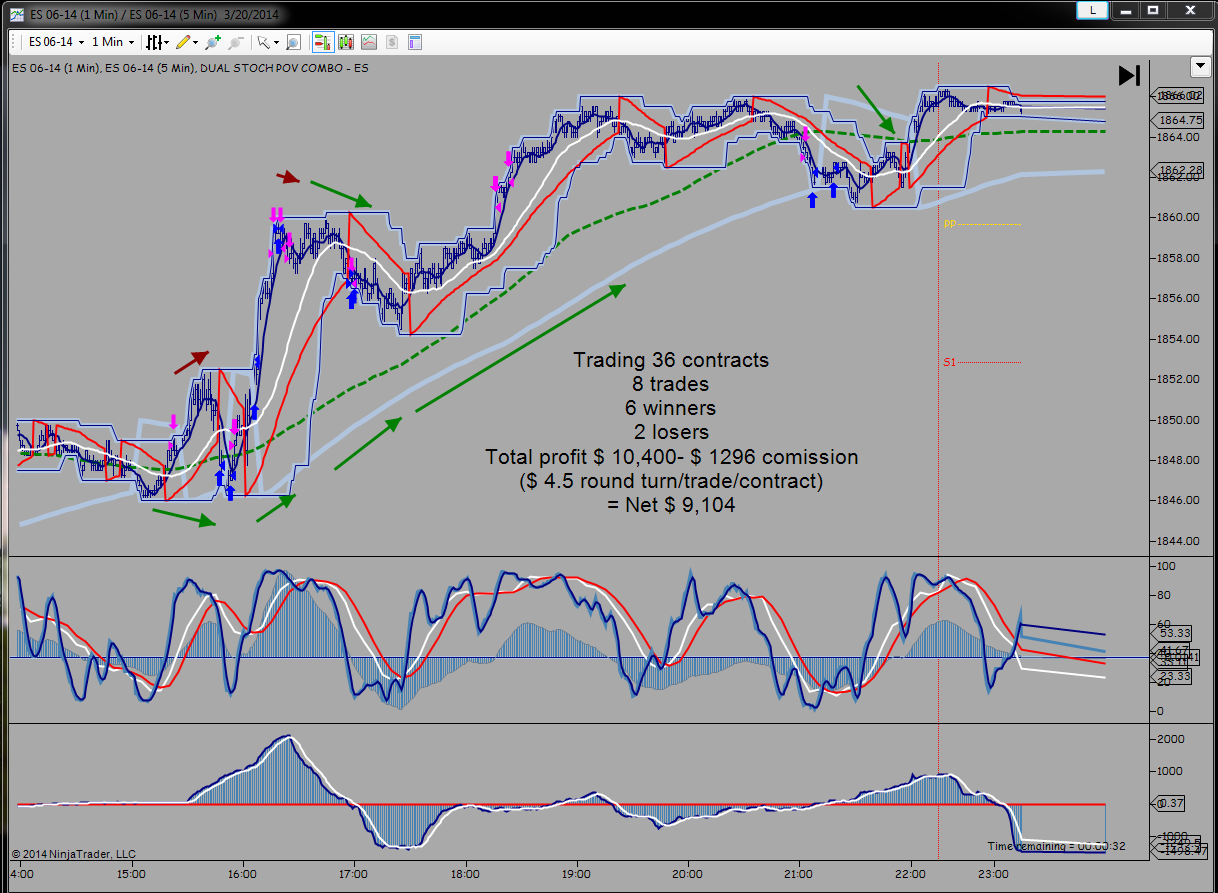Open the chart properties icon
This screenshot has height=893, width=1218.
[415, 42]
